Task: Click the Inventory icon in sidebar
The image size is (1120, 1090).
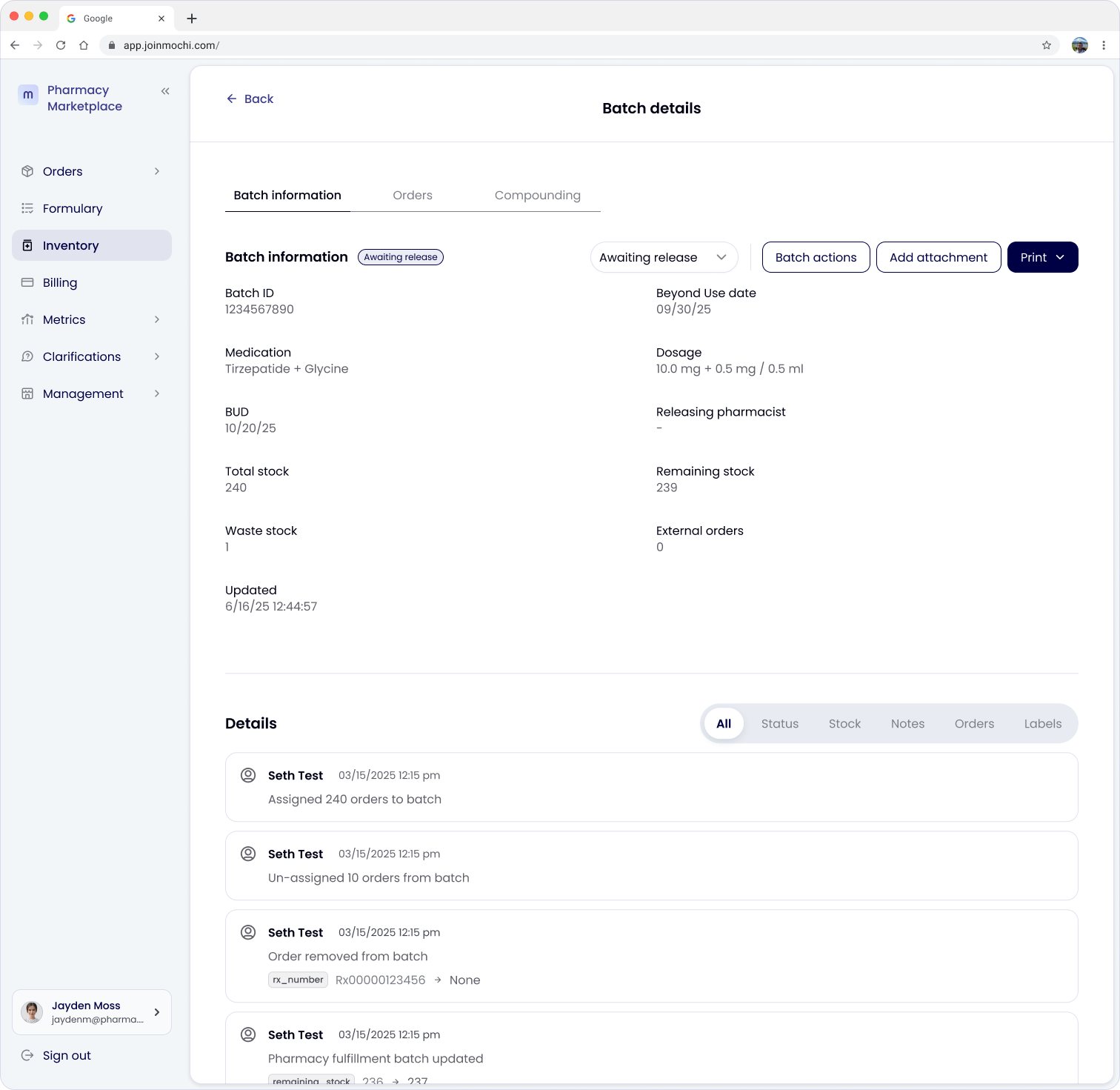Action: pos(27,245)
